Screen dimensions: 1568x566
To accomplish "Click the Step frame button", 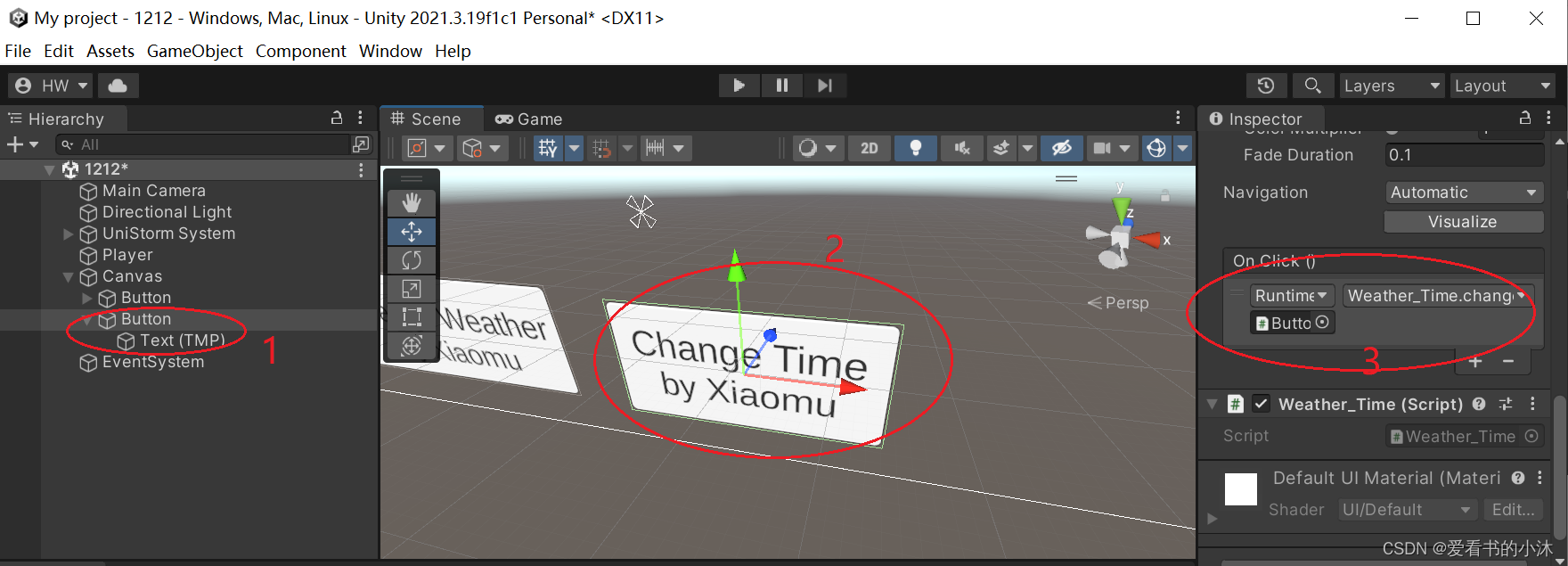I will point(825,86).
